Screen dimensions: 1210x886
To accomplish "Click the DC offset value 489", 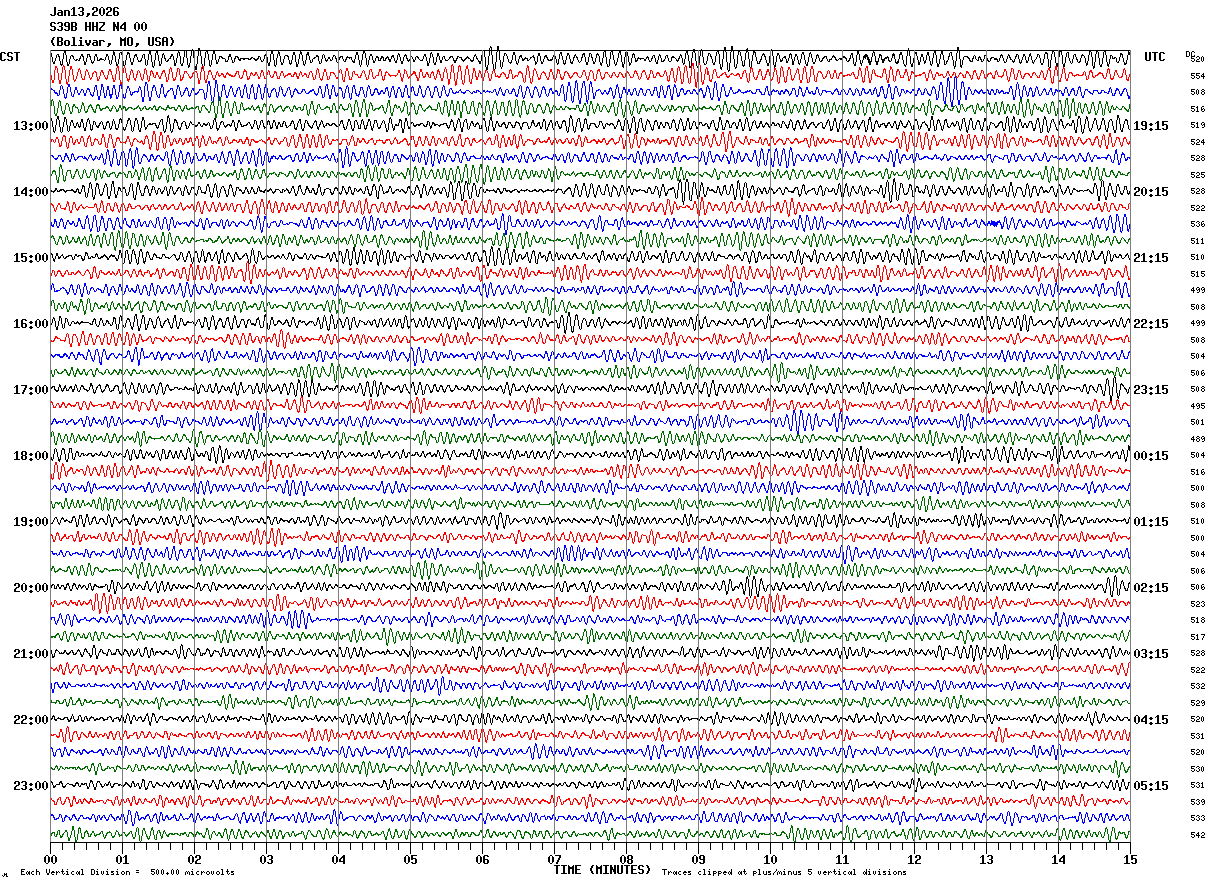I will point(1197,439).
